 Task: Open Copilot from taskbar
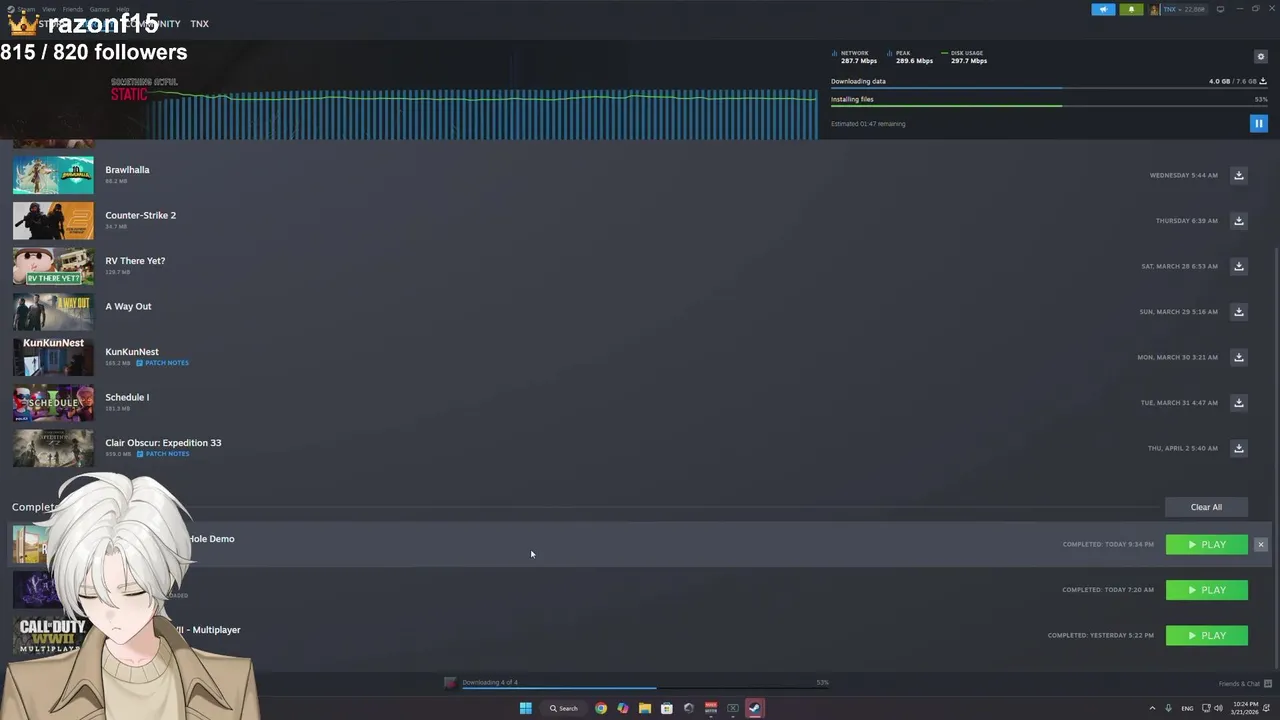click(622, 708)
